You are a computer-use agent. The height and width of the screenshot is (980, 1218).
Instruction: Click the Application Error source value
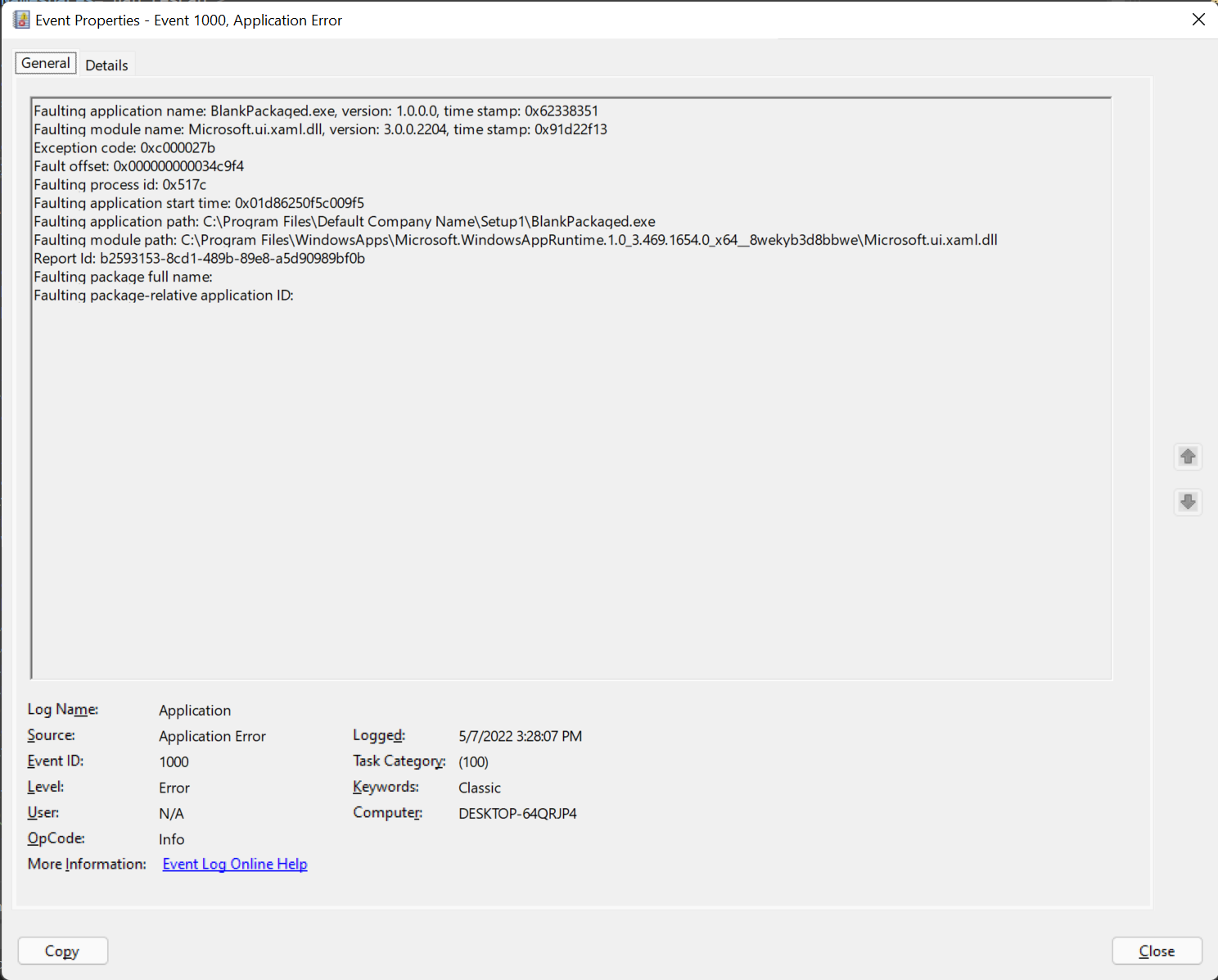coord(212,735)
